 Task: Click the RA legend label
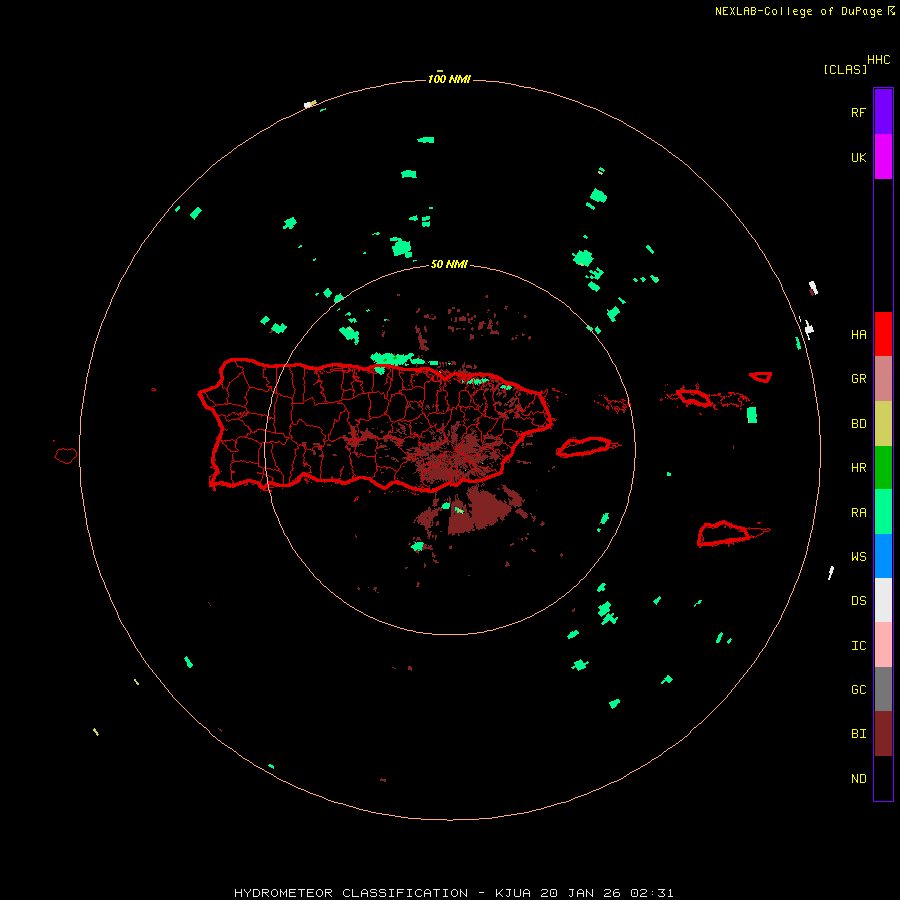pos(858,513)
